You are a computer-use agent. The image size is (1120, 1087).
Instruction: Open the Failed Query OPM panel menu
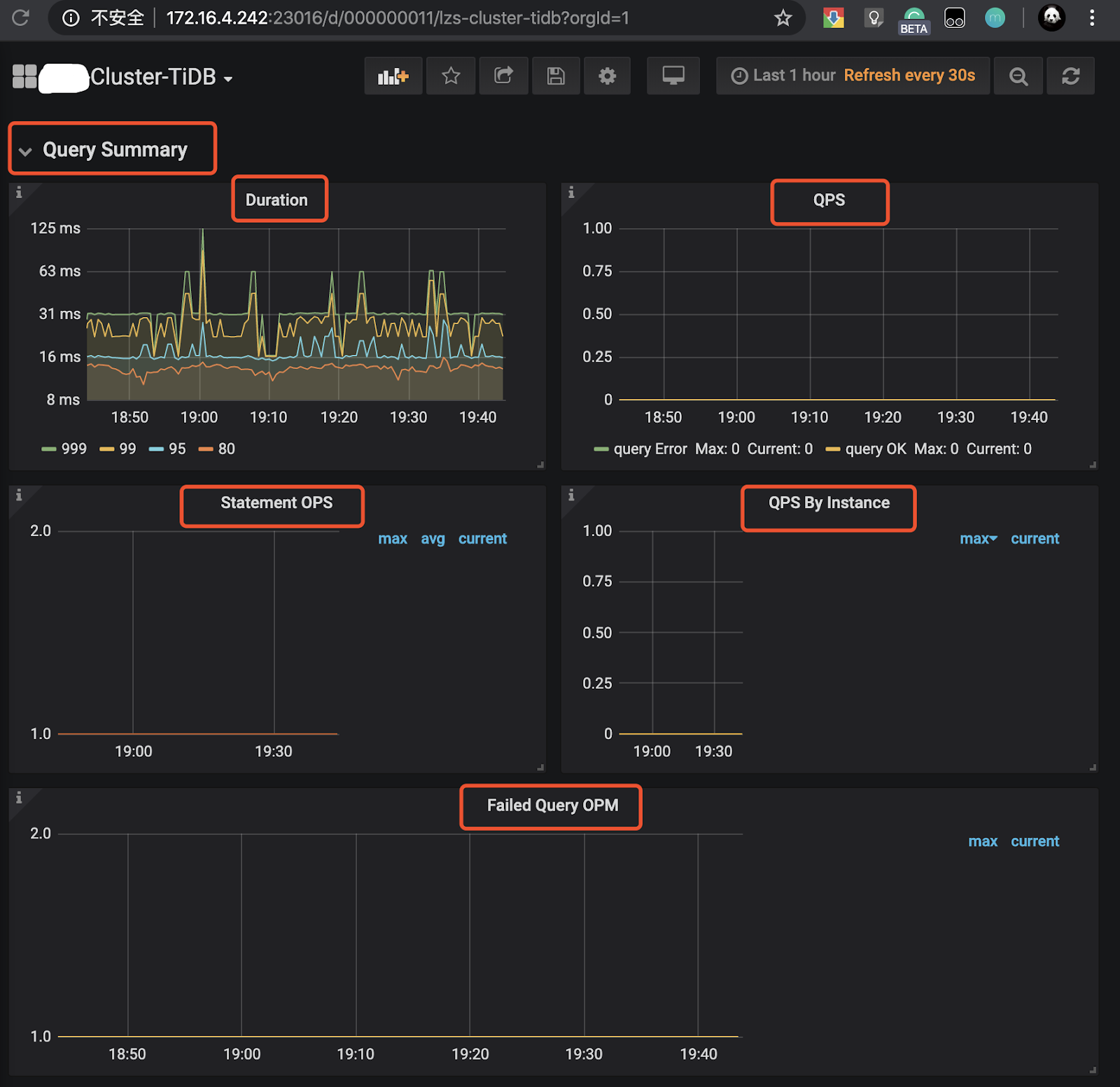point(552,806)
